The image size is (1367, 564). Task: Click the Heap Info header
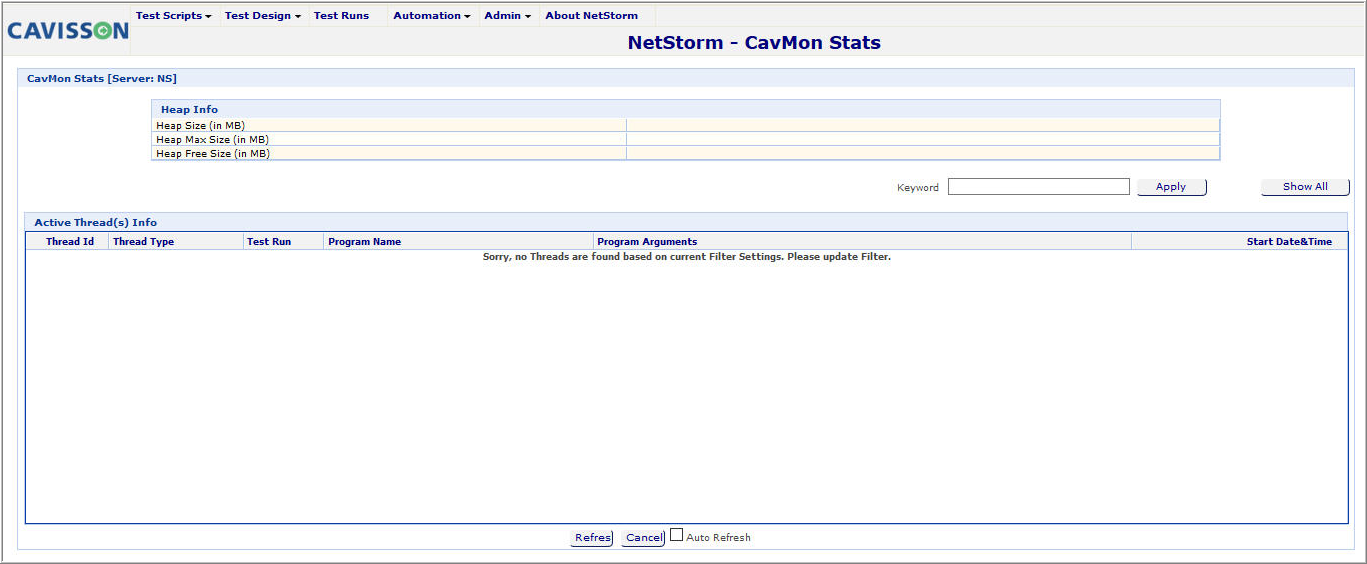tap(189, 110)
